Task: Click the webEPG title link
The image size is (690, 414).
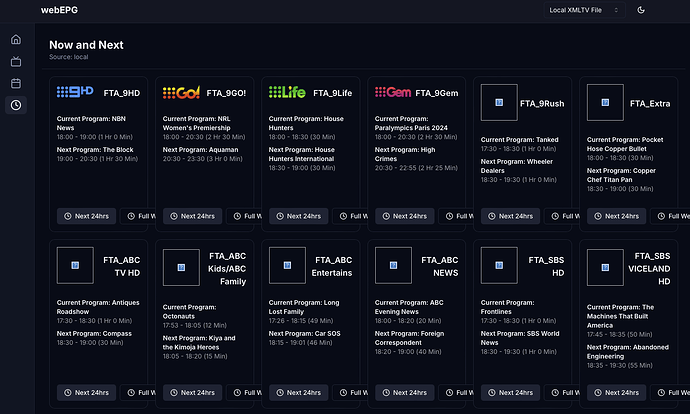Action: coord(59,10)
